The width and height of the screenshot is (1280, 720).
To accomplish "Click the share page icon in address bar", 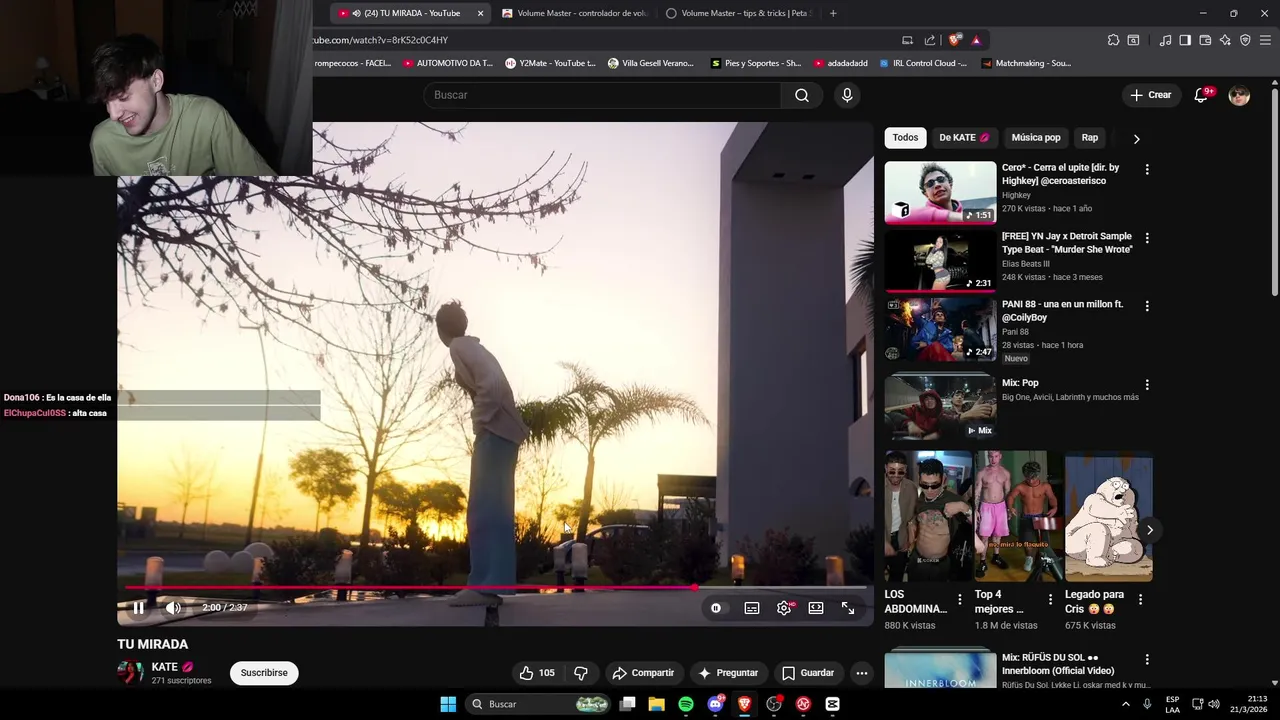I will [x=930, y=40].
